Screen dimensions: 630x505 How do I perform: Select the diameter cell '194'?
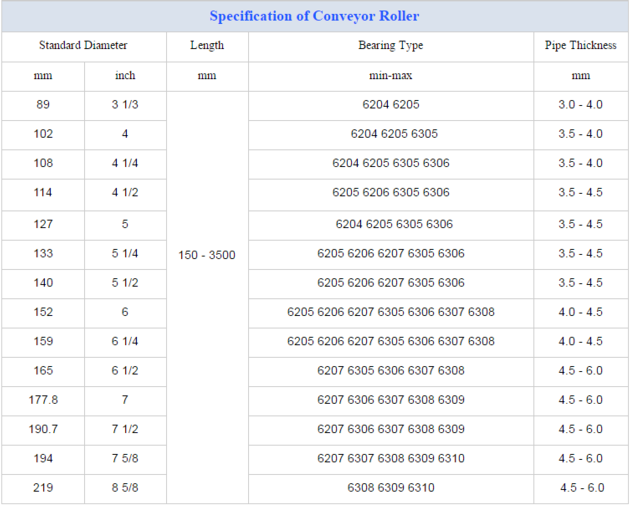(43, 459)
